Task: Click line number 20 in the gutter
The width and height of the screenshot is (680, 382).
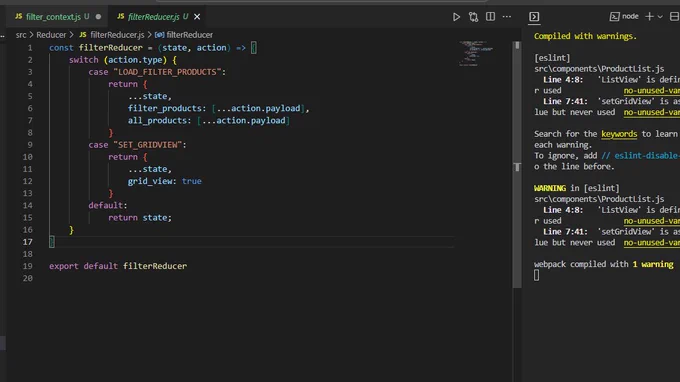Action: click(x=28, y=278)
